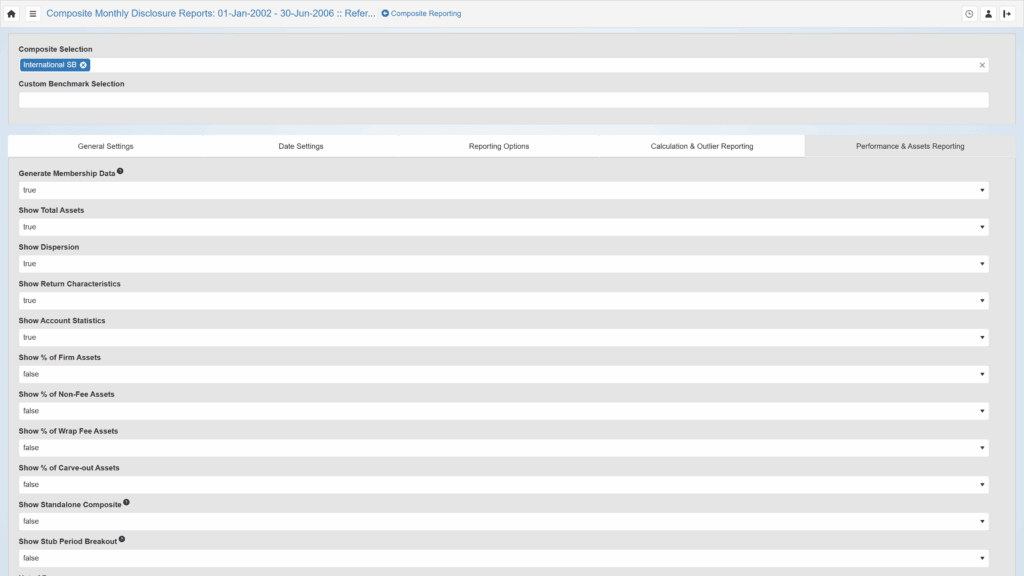This screenshot has height=576, width=1024.
Task: Open the Date Settings tab
Action: tap(300, 146)
